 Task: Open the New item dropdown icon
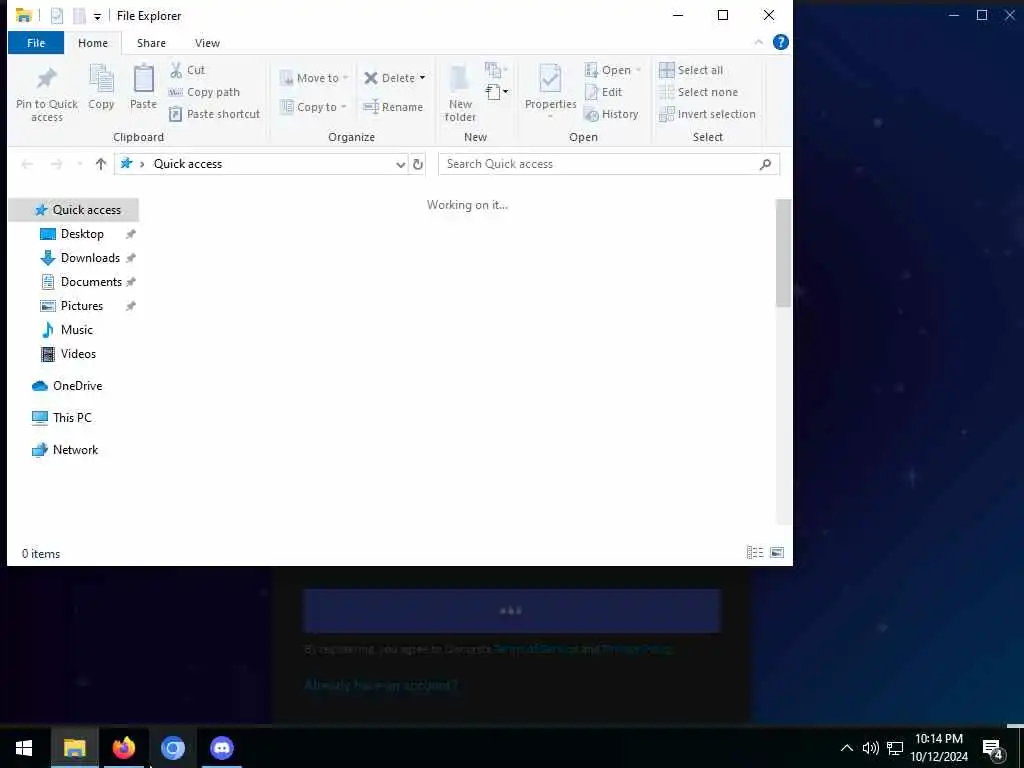(x=496, y=92)
